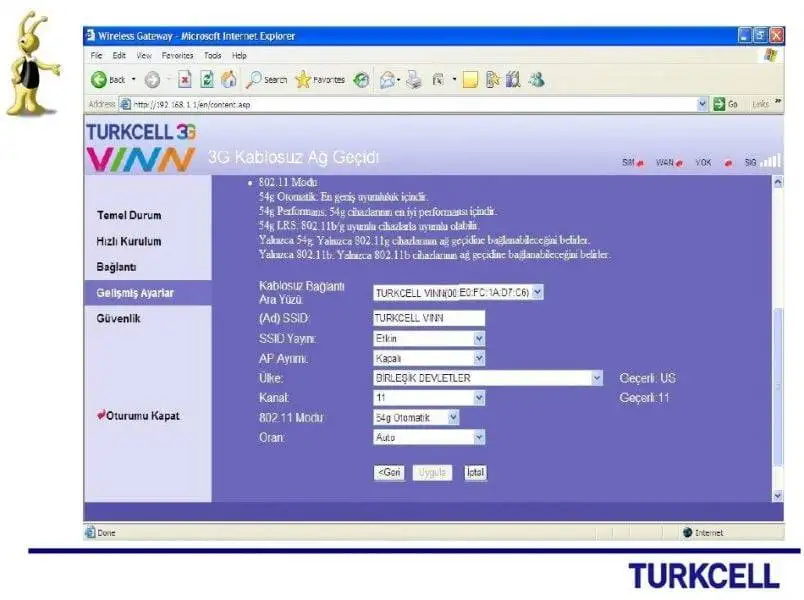Click the page icon in address bar
Screen dimensions: 804x600
(x=125, y=104)
